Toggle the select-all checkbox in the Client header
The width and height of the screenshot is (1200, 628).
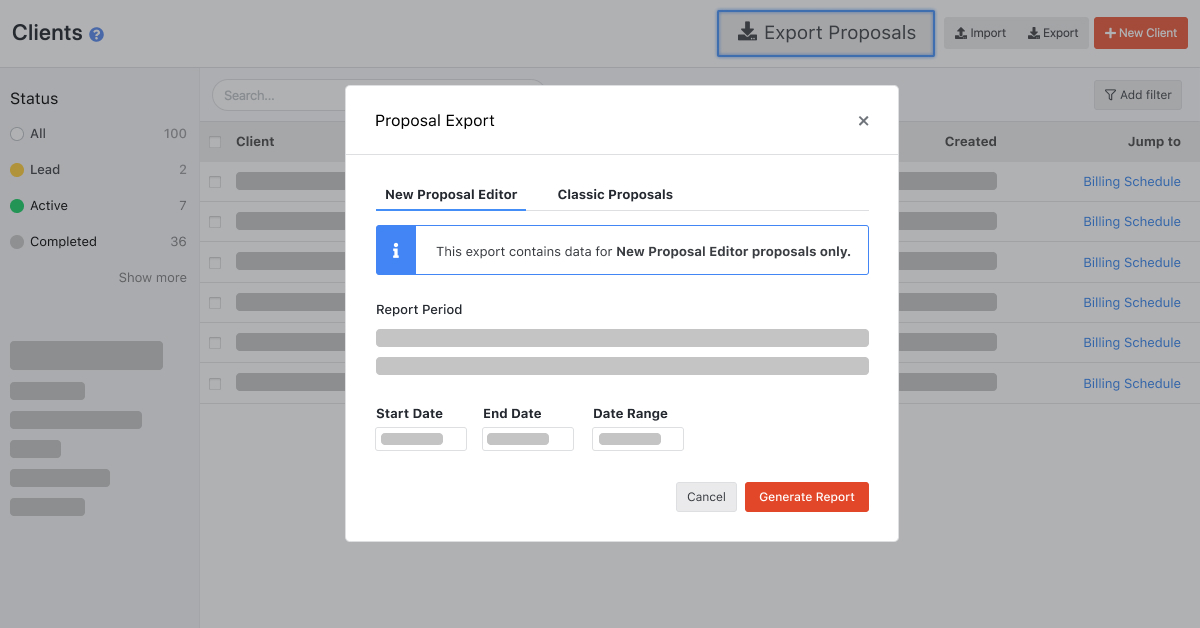pos(215,142)
